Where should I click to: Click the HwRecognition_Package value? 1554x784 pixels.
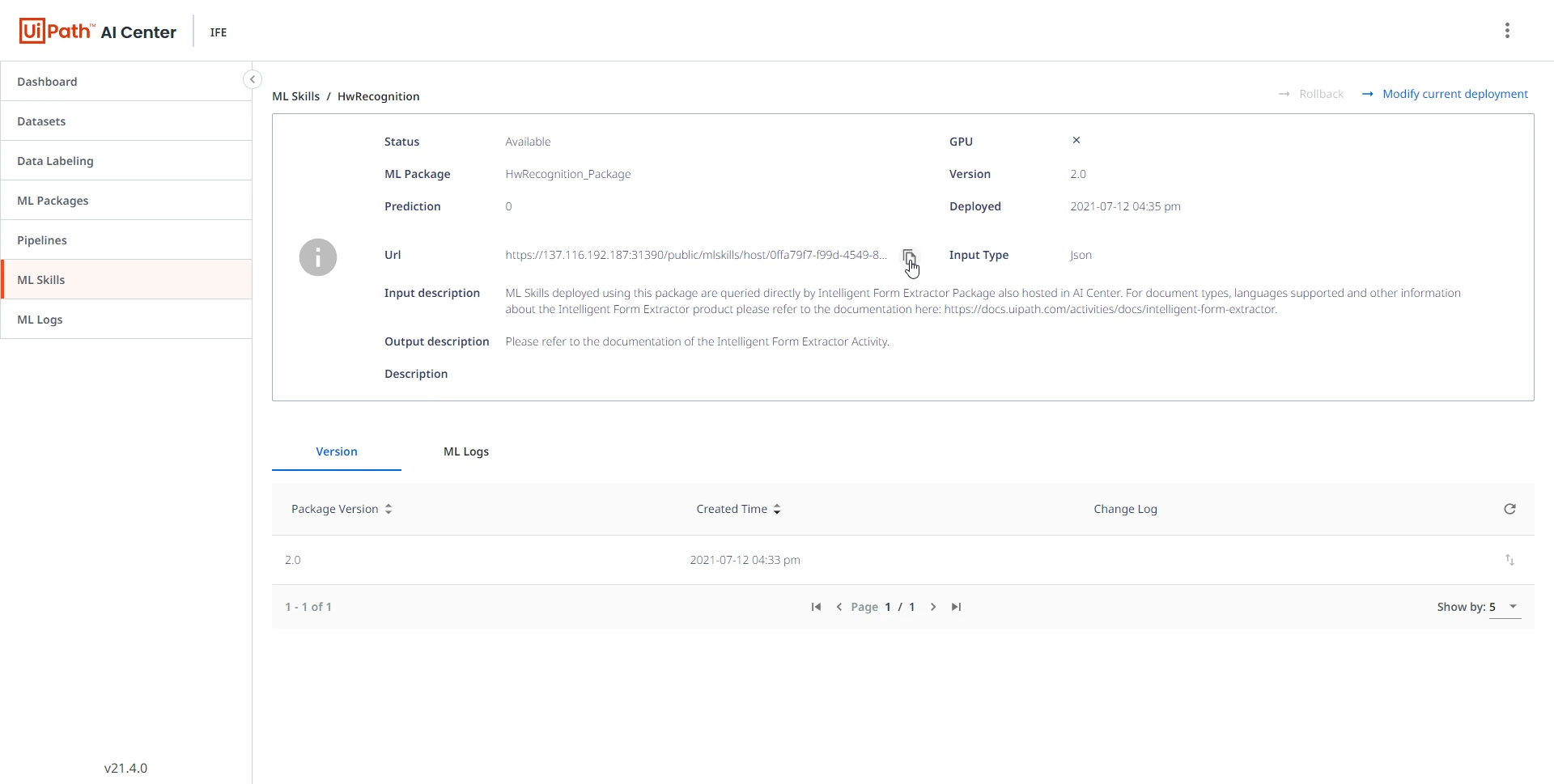pyautogui.click(x=568, y=174)
